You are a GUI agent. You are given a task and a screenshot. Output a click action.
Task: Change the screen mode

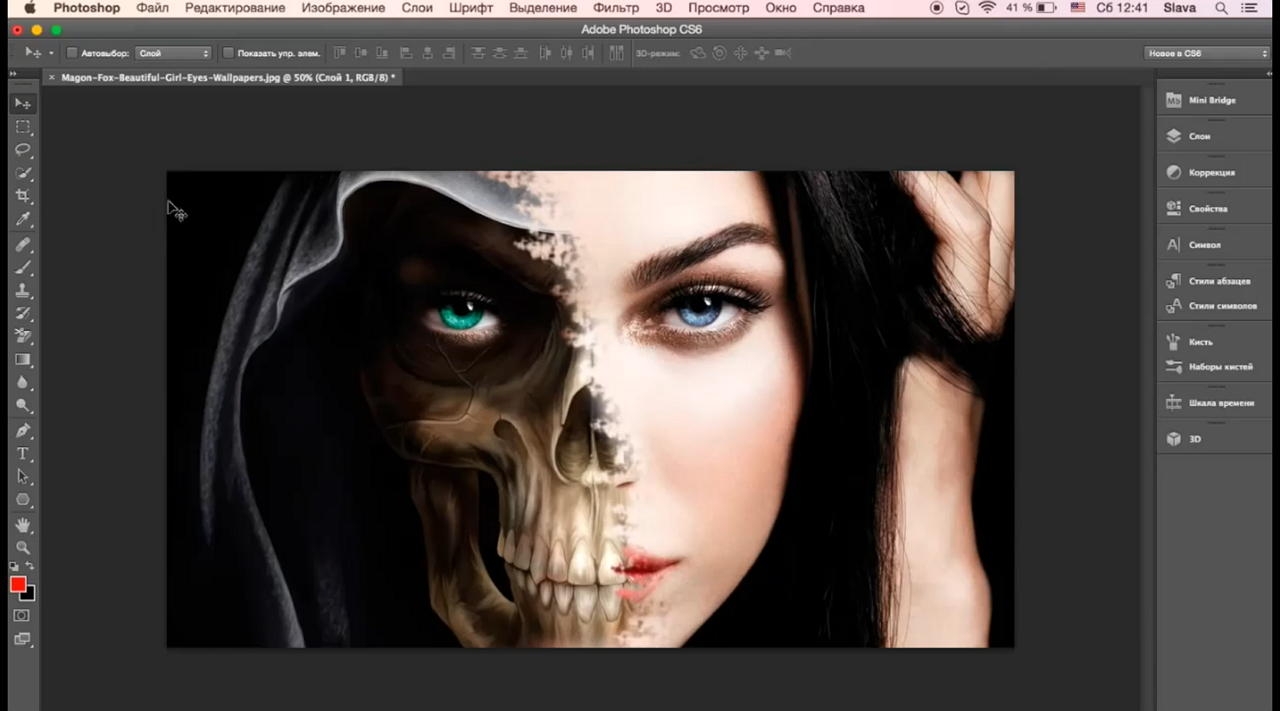click(x=22, y=640)
